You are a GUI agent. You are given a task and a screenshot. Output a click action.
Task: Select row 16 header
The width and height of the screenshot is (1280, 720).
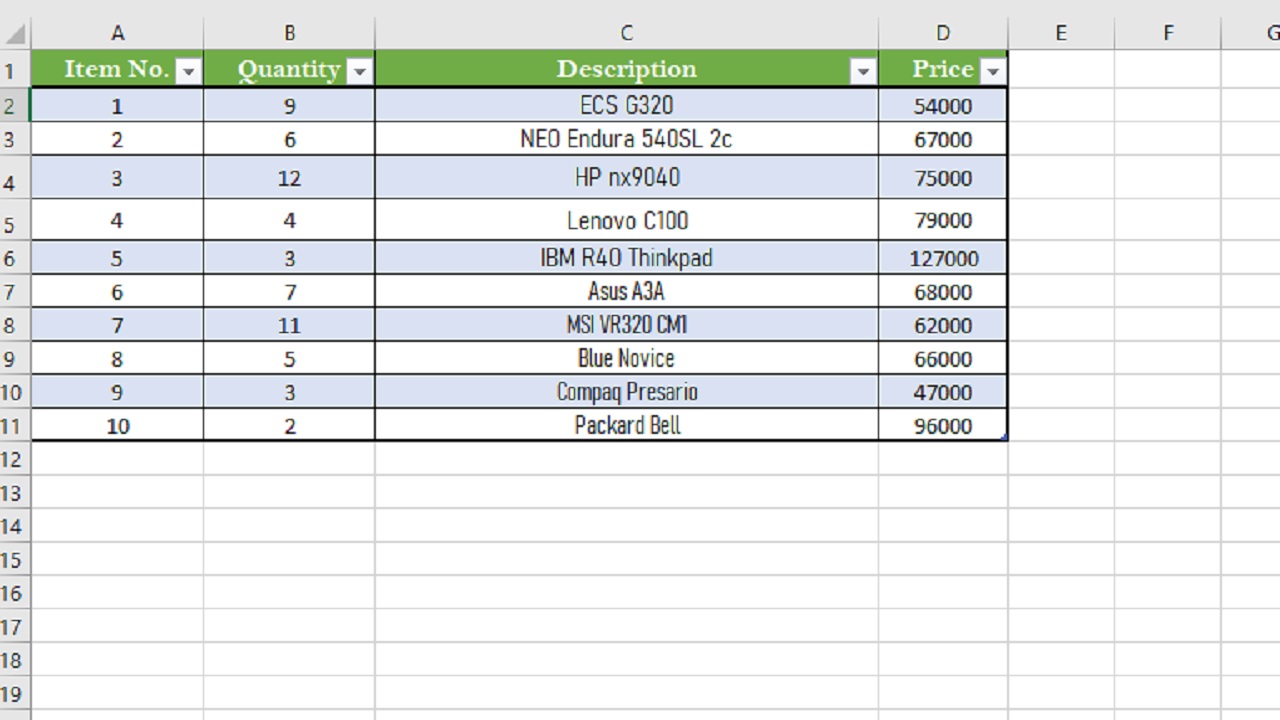pyautogui.click(x=15, y=593)
